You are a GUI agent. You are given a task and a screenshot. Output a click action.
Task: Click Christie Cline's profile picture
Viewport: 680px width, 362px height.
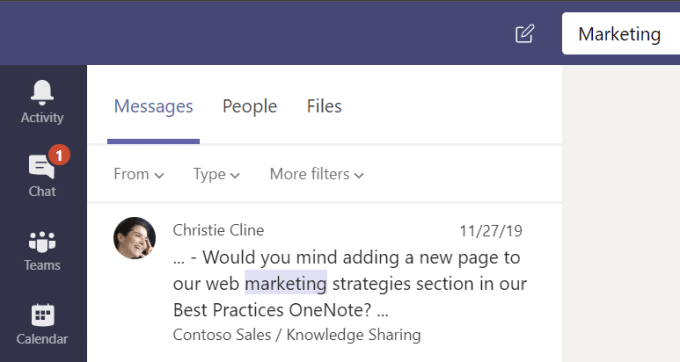click(x=134, y=238)
